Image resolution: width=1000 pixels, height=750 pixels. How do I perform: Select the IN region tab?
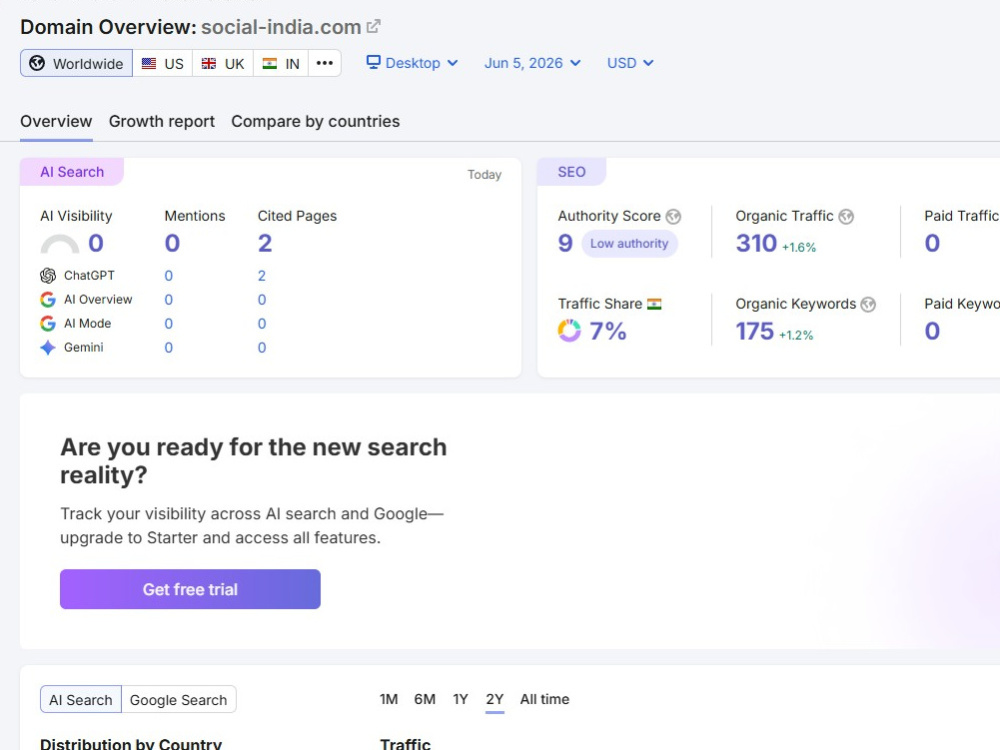pyautogui.click(x=281, y=63)
